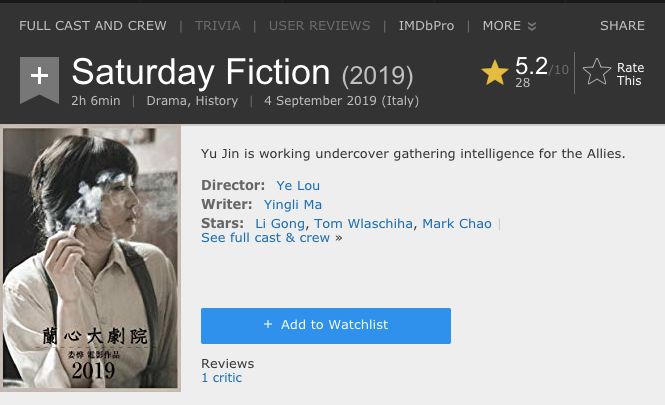The height and width of the screenshot is (405, 665).
Task: Click the gold rating star icon
Action: pyautogui.click(x=494, y=72)
